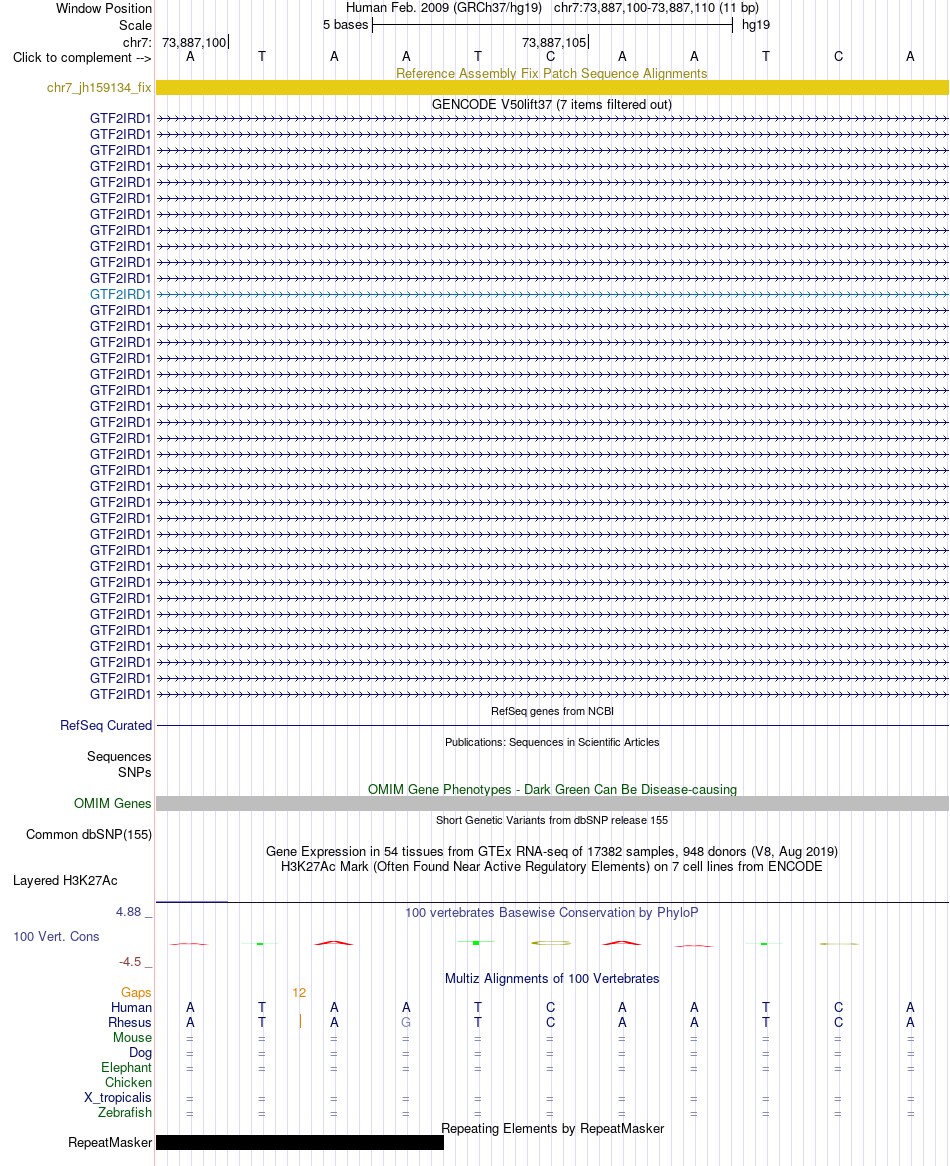Click the 'hg19' text beside the scale
Viewport: 950px width, 1166px height.
pos(756,25)
